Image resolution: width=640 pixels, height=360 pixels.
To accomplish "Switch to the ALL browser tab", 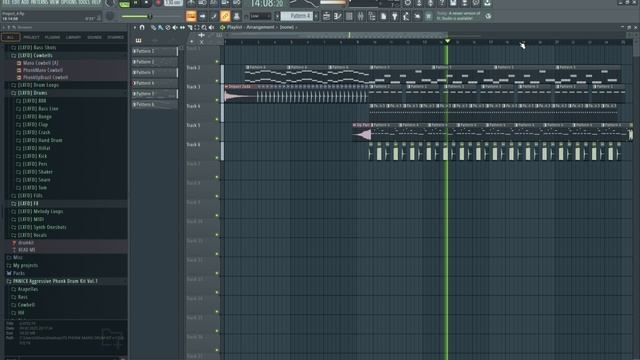I will pos(10,37).
